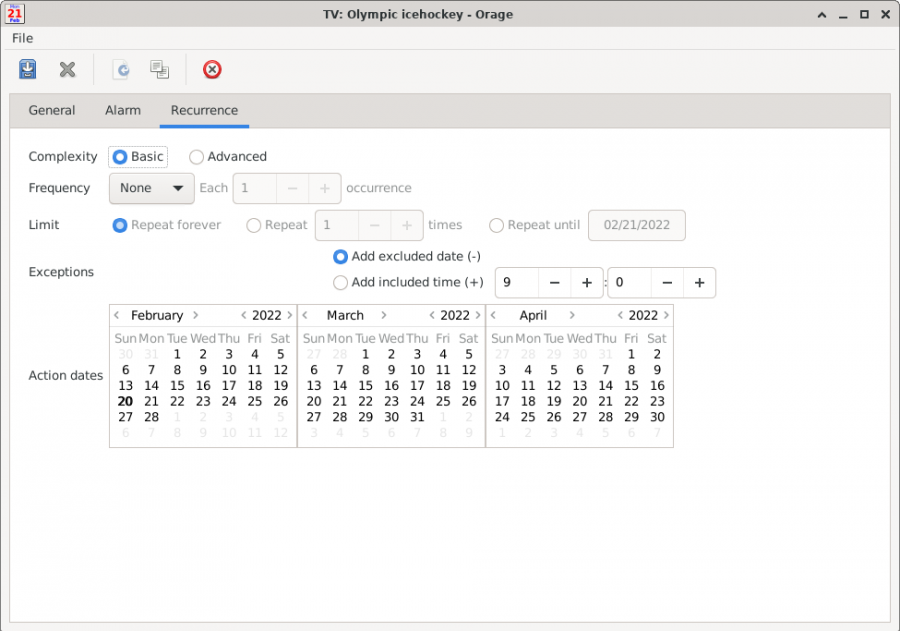Viewport: 900px width, 631px height.
Task: Select February 28 in the calendar
Action: pos(151,417)
